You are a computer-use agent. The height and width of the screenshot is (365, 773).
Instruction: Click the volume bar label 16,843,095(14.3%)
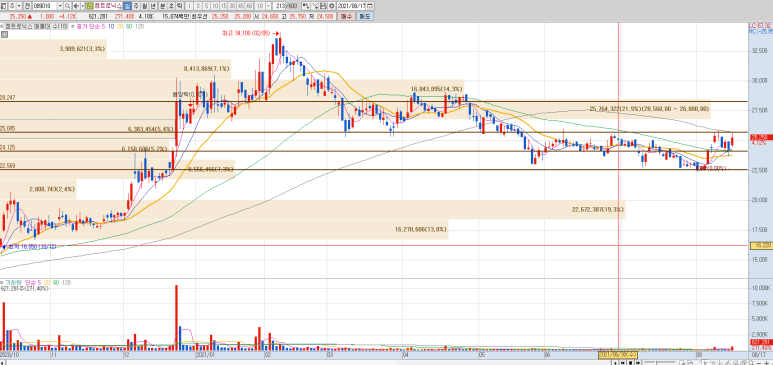[x=437, y=89]
